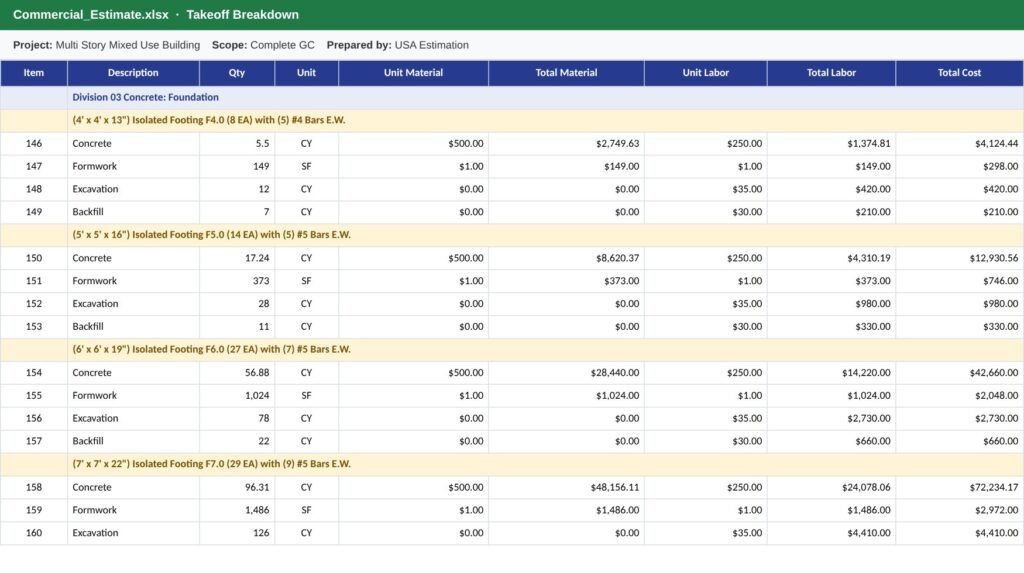The height and width of the screenshot is (573, 1024).
Task: Click the Unit Material column header
Action: [413, 73]
